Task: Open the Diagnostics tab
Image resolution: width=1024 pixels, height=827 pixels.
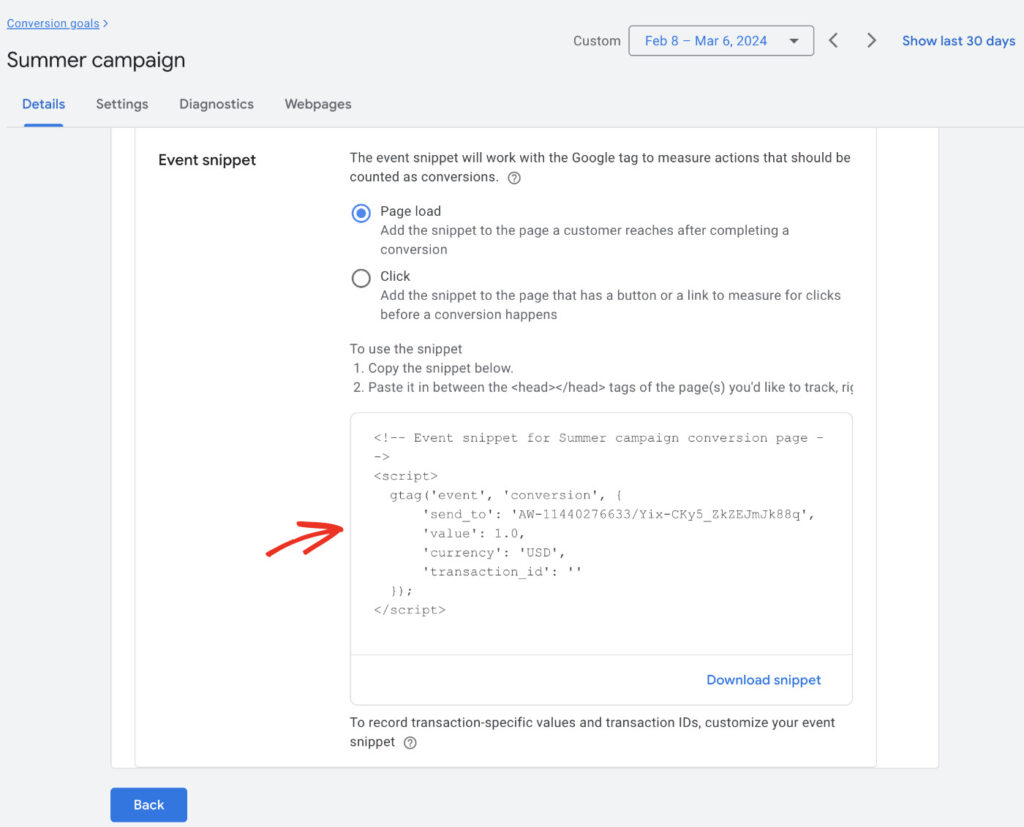Action: (x=216, y=104)
